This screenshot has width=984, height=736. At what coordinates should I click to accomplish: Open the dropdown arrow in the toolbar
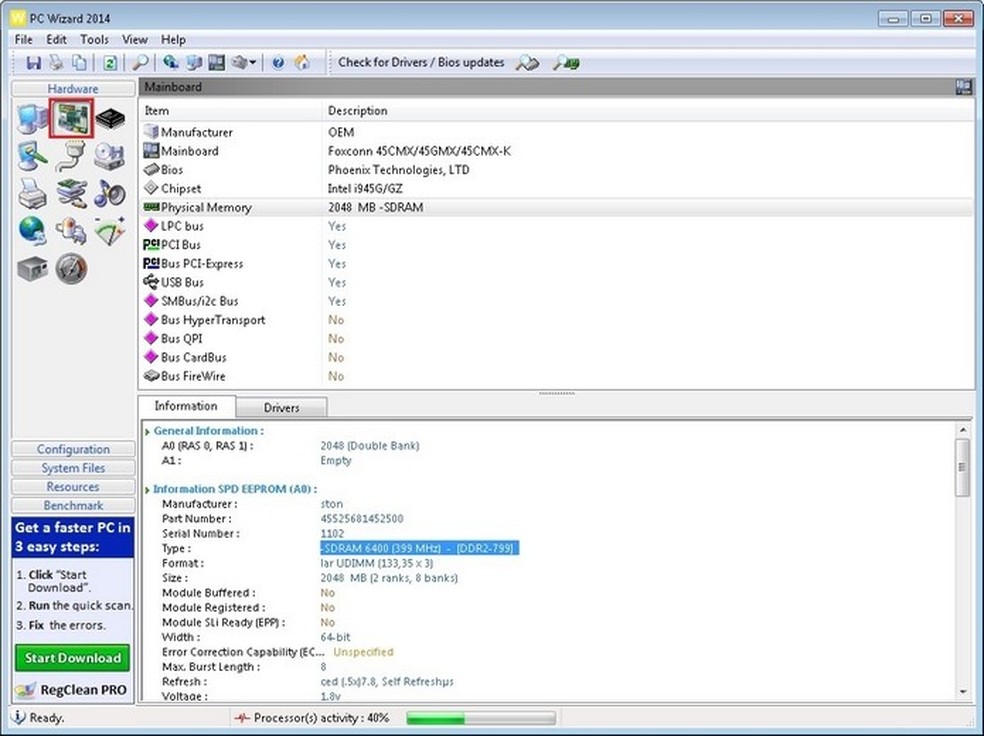point(253,63)
